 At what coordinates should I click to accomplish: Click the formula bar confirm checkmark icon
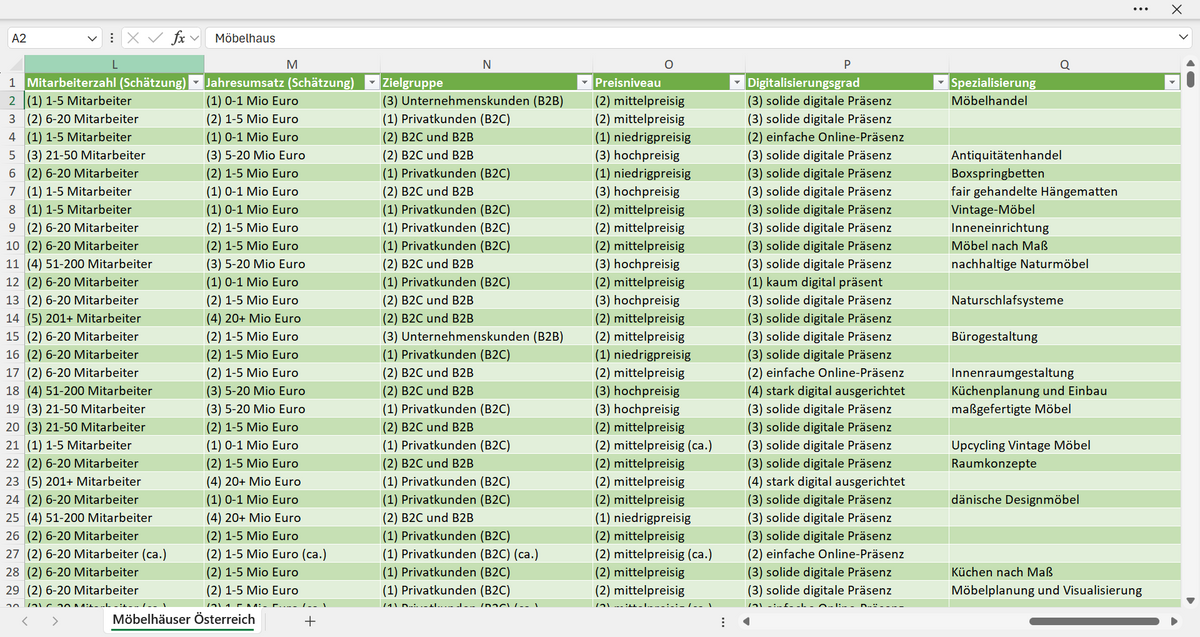tap(156, 38)
